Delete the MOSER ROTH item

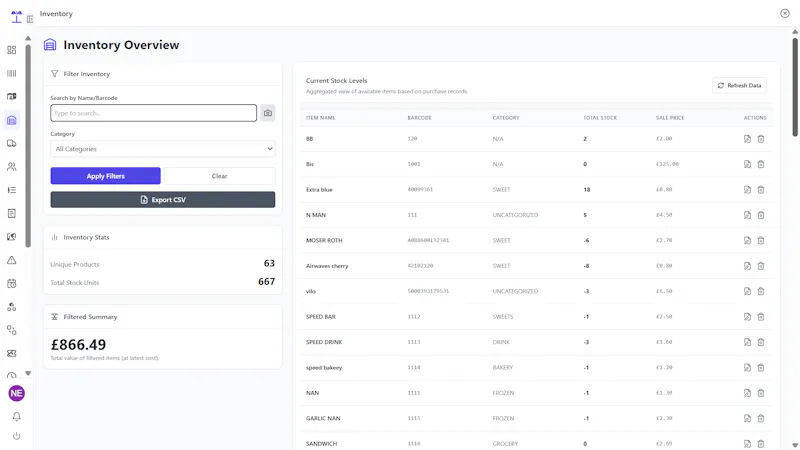pos(761,240)
